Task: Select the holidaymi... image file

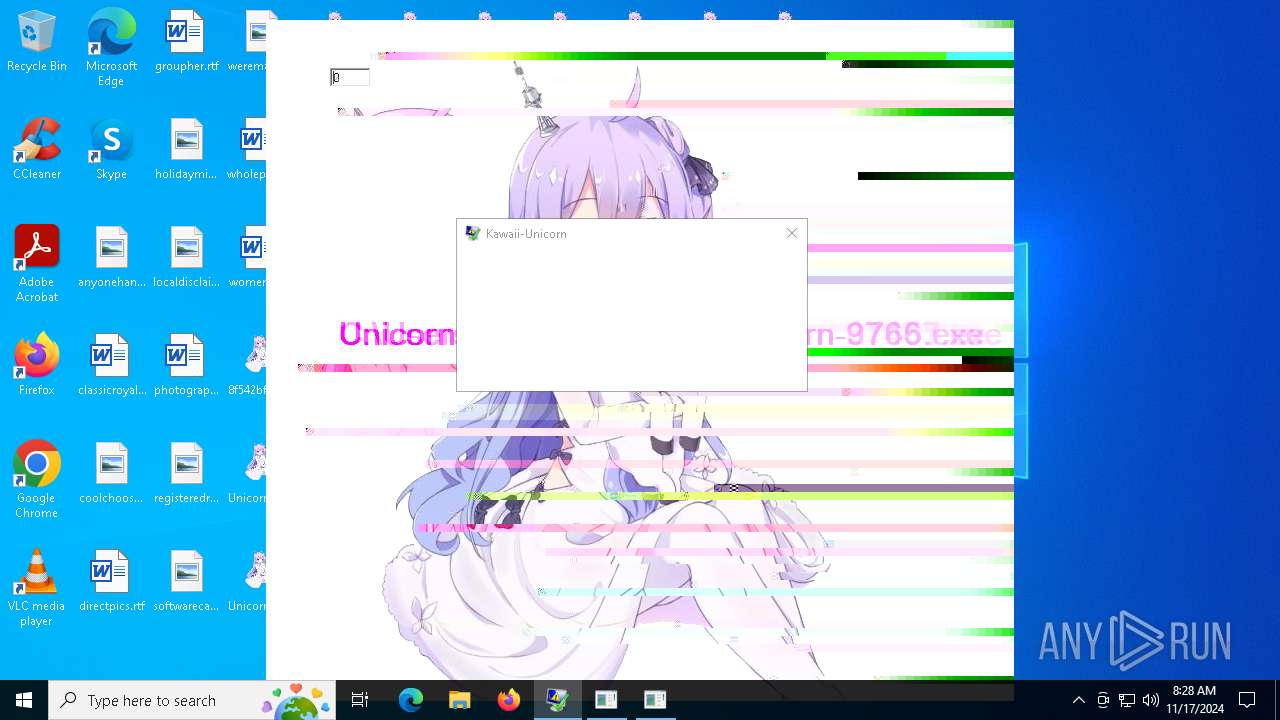Action: click(x=186, y=149)
